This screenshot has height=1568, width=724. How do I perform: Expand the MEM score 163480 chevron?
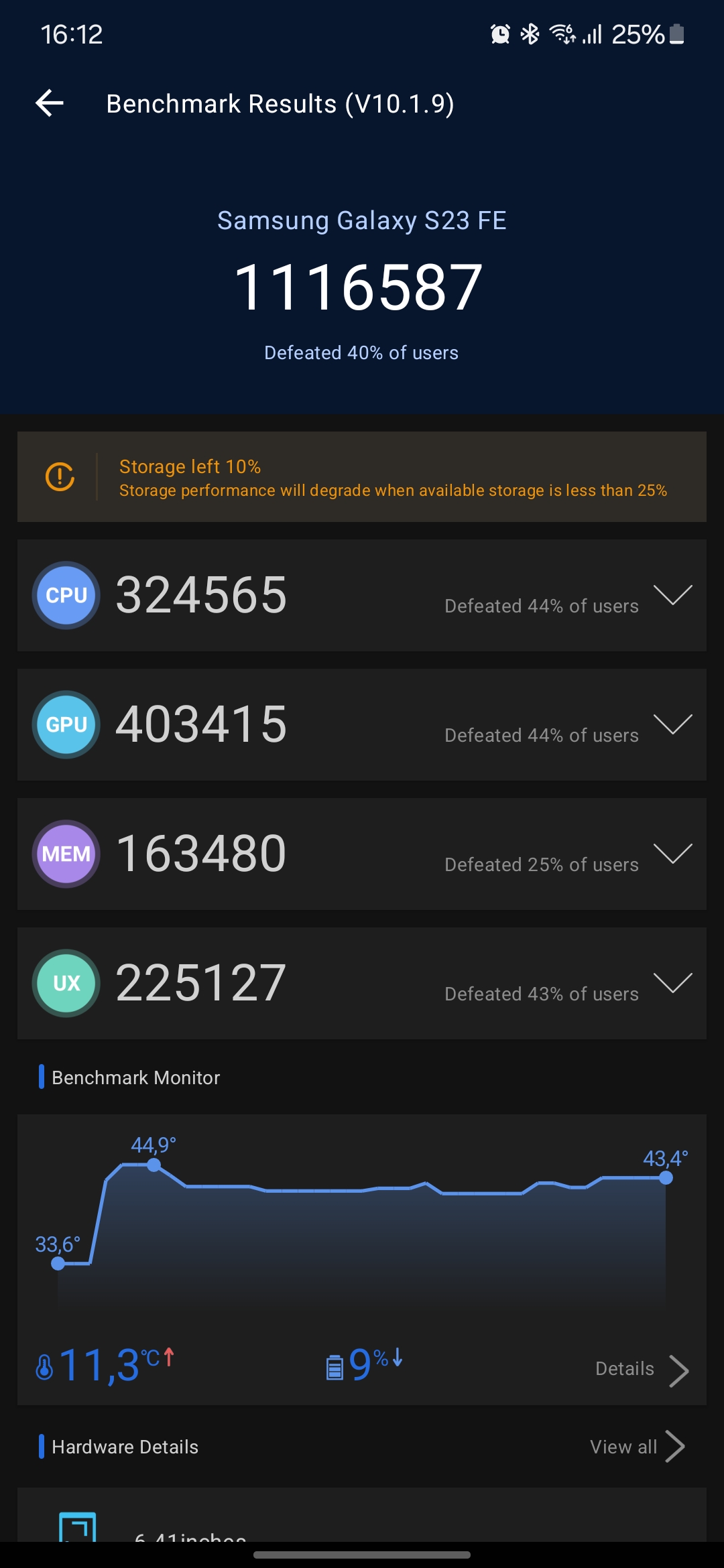click(x=672, y=853)
